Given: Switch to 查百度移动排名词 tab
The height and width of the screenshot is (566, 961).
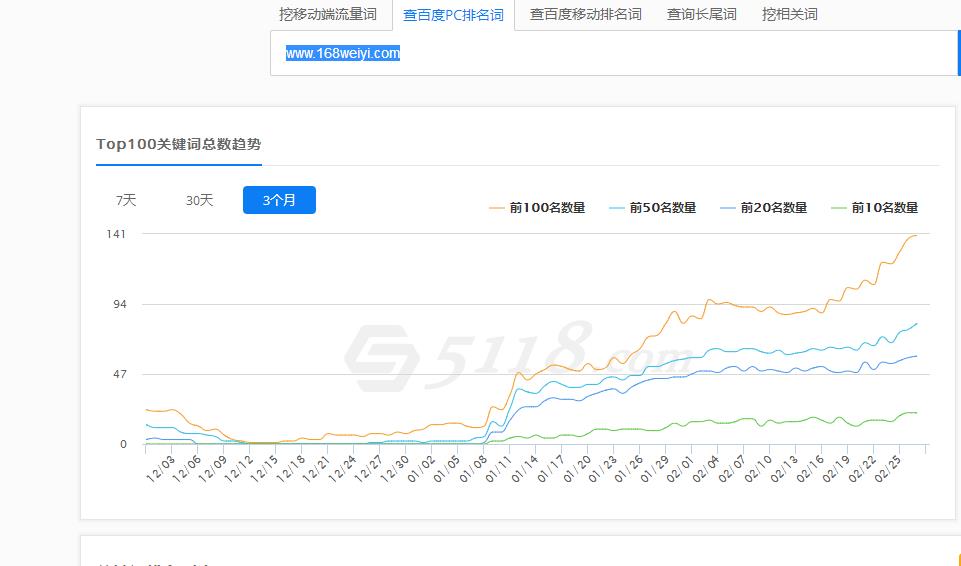Looking at the screenshot, I should click(585, 14).
